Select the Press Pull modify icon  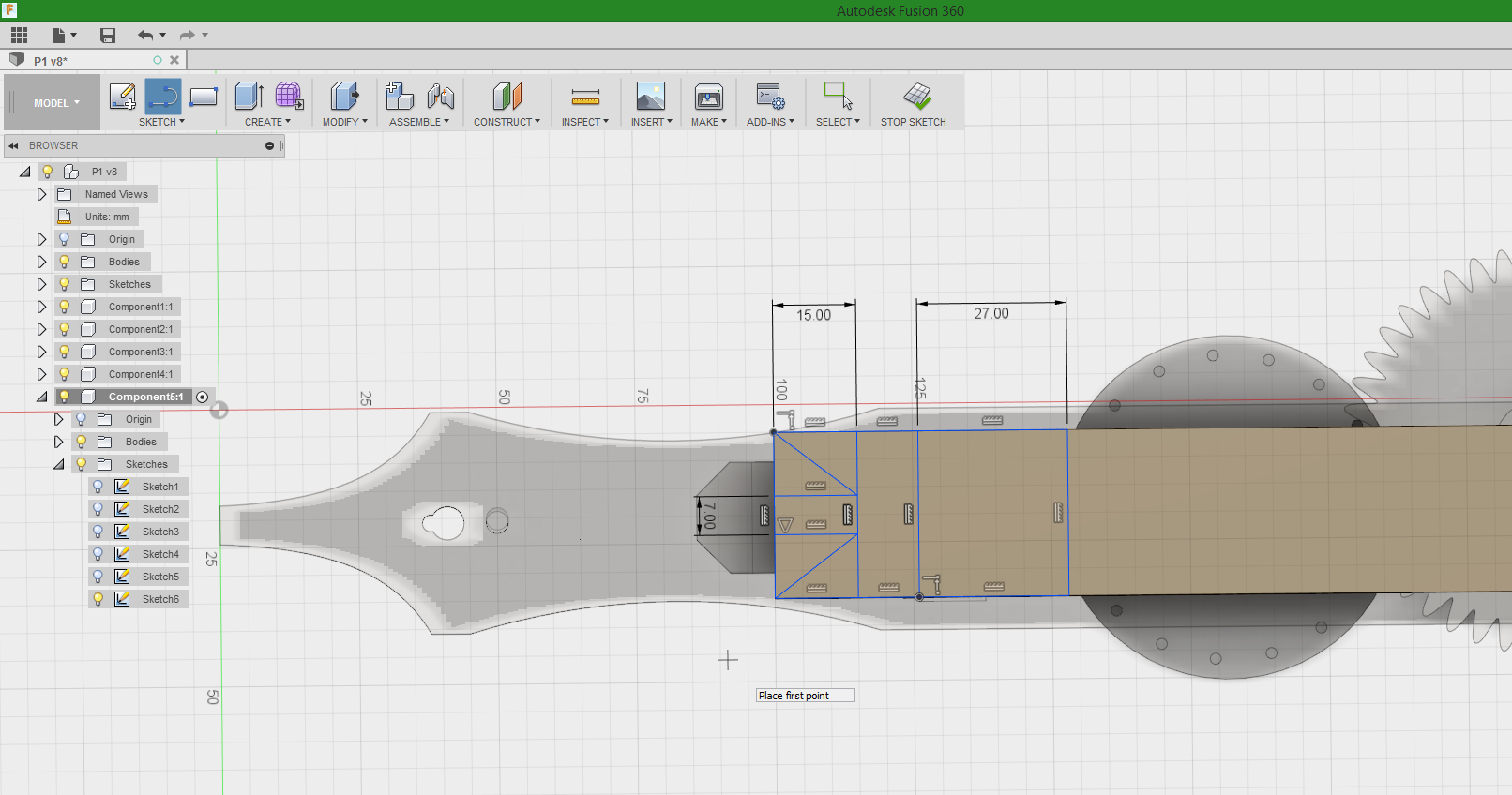click(x=344, y=96)
